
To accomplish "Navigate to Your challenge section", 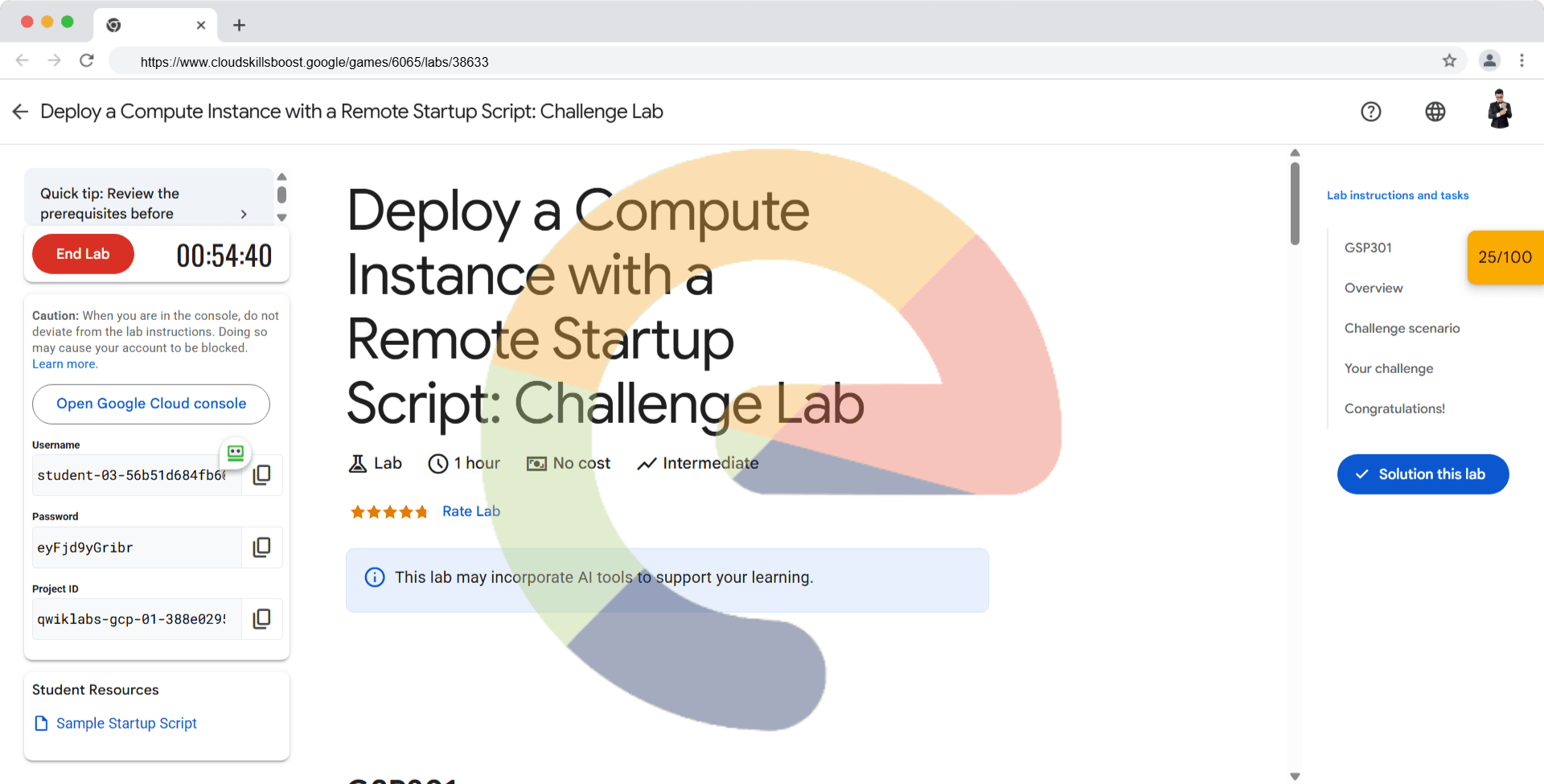I will 1389,368.
